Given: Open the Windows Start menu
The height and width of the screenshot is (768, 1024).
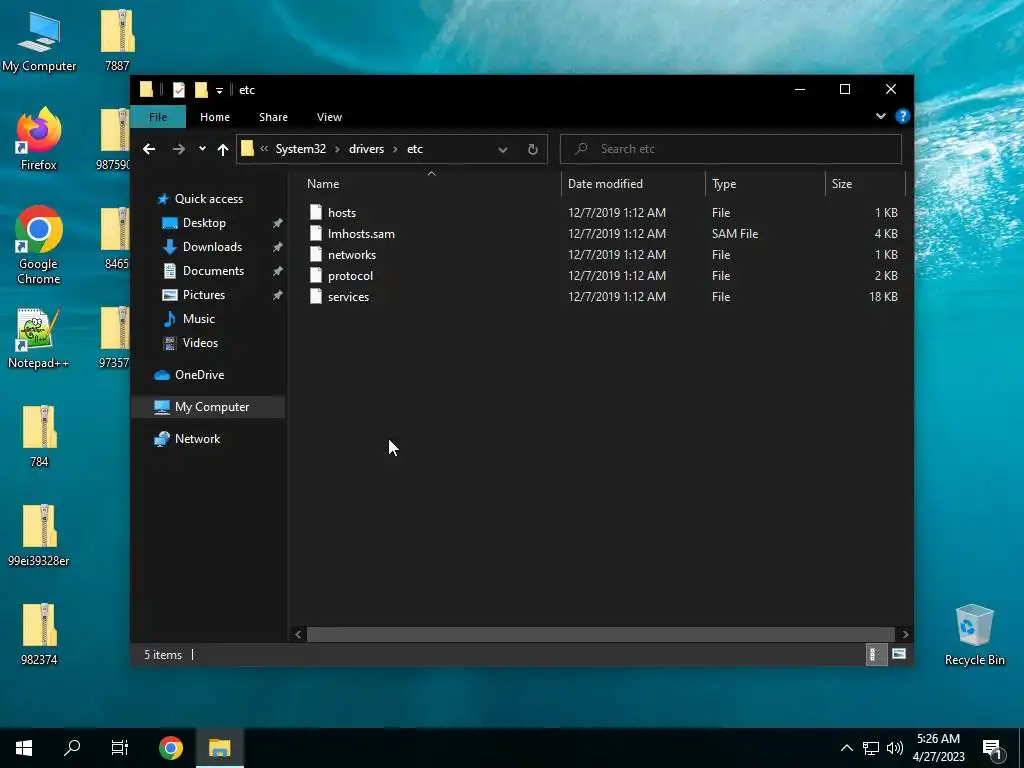Looking at the screenshot, I should pos(24,748).
